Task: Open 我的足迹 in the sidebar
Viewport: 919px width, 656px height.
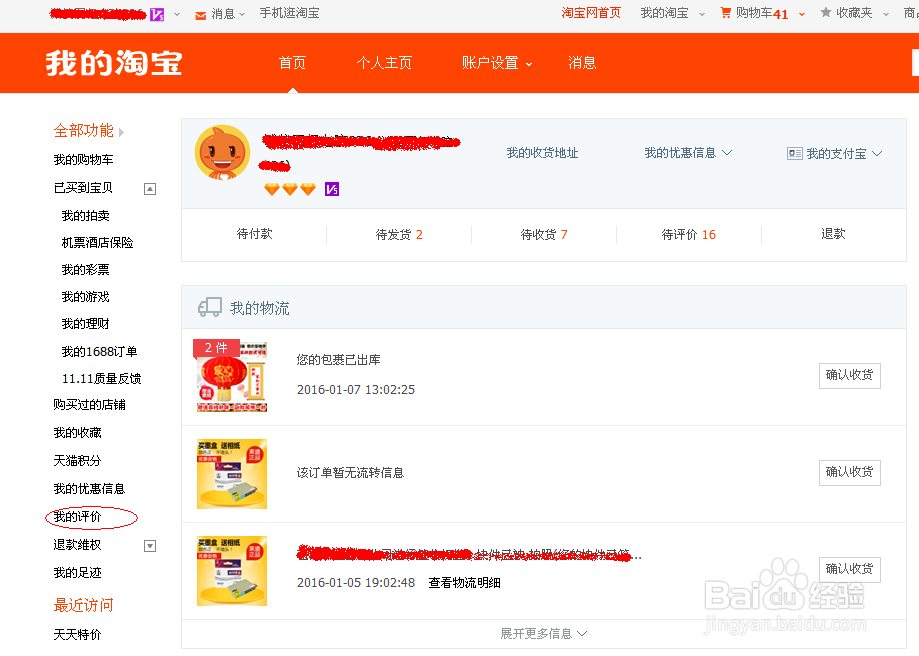Action: [77, 573]
